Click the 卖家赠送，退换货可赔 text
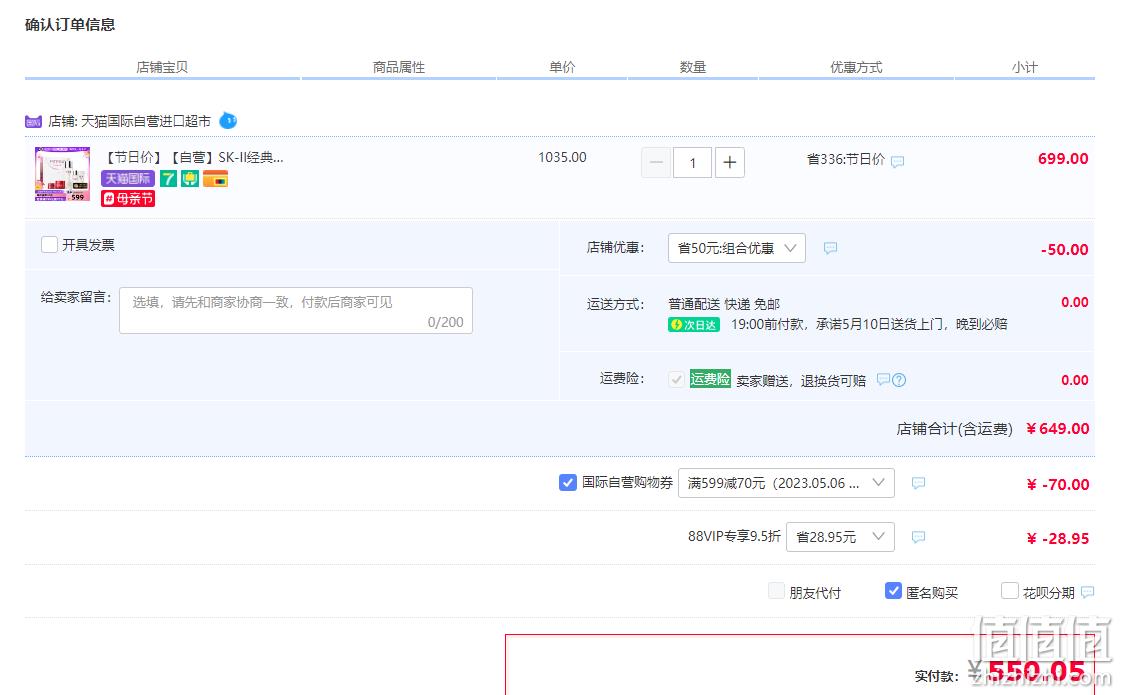 point(801,380)
